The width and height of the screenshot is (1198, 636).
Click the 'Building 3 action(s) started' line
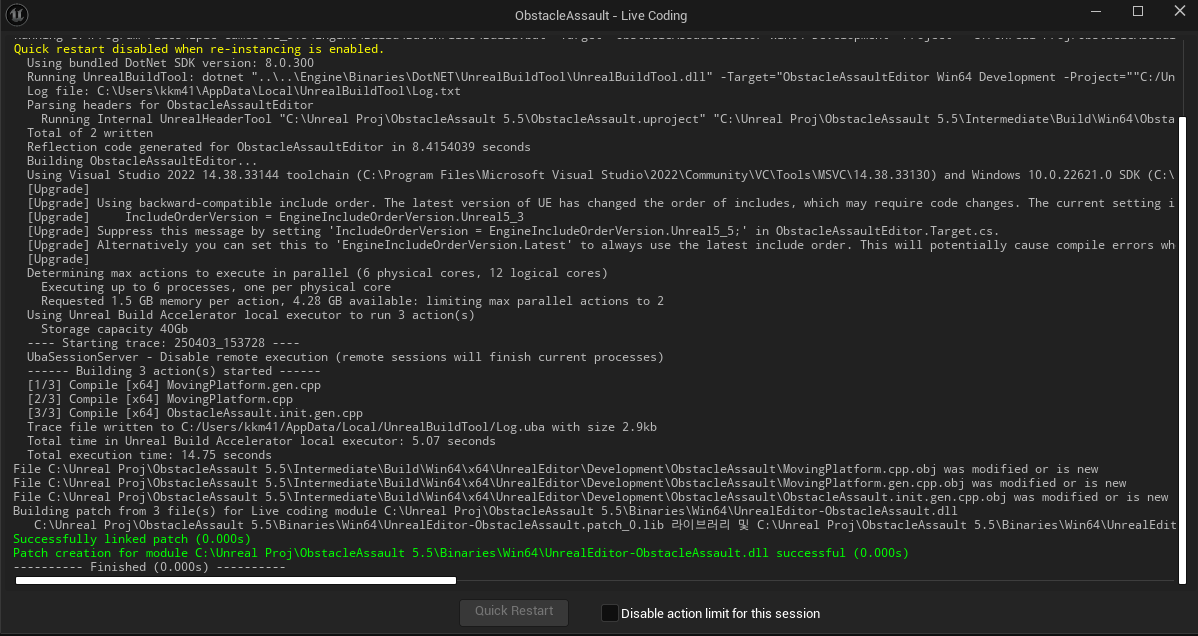(x=173, y=371)
